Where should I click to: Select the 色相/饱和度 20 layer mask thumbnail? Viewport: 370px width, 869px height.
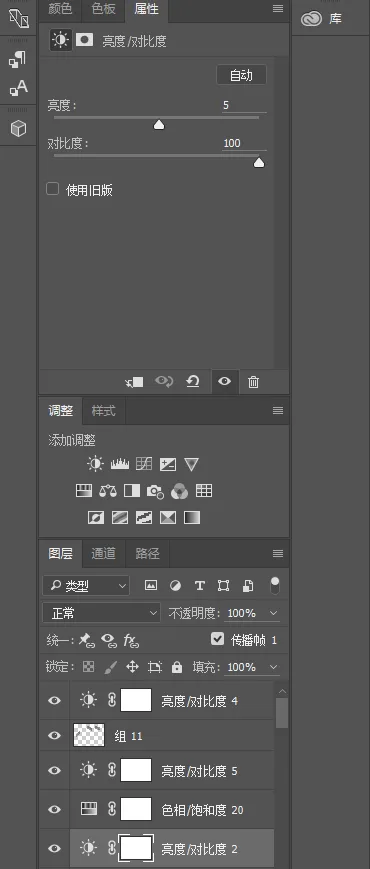pyautogui.click(x=136, y=810)
